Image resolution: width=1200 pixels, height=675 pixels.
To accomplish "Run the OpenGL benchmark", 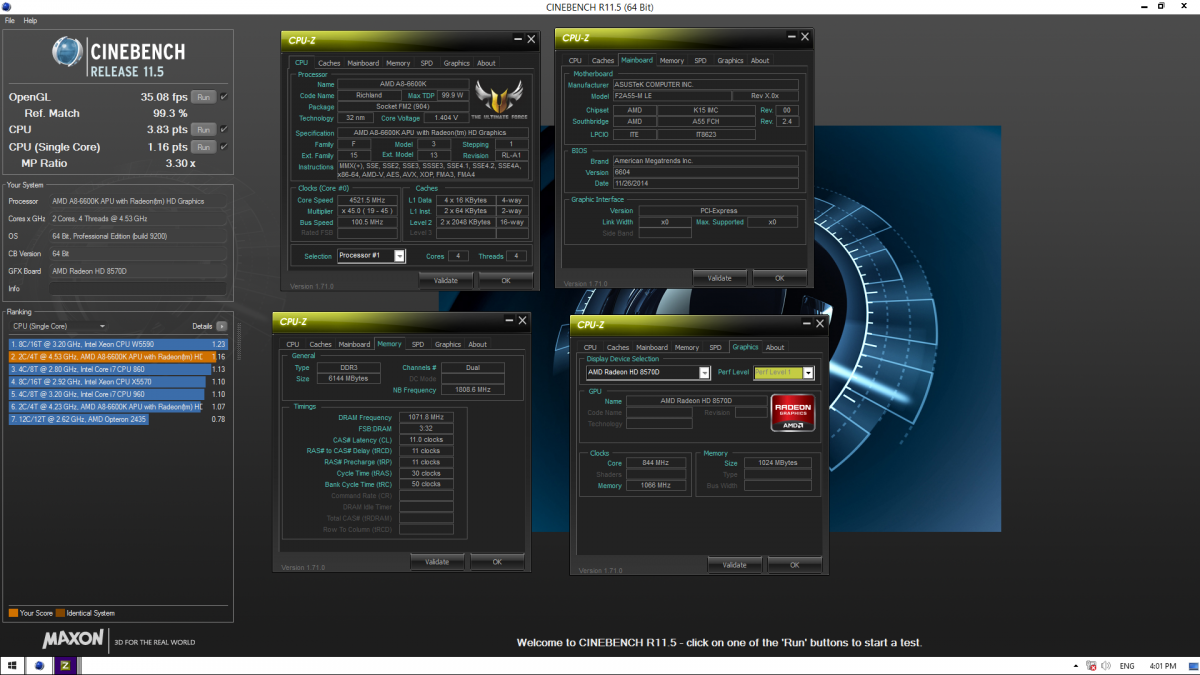I will point(203,97).
